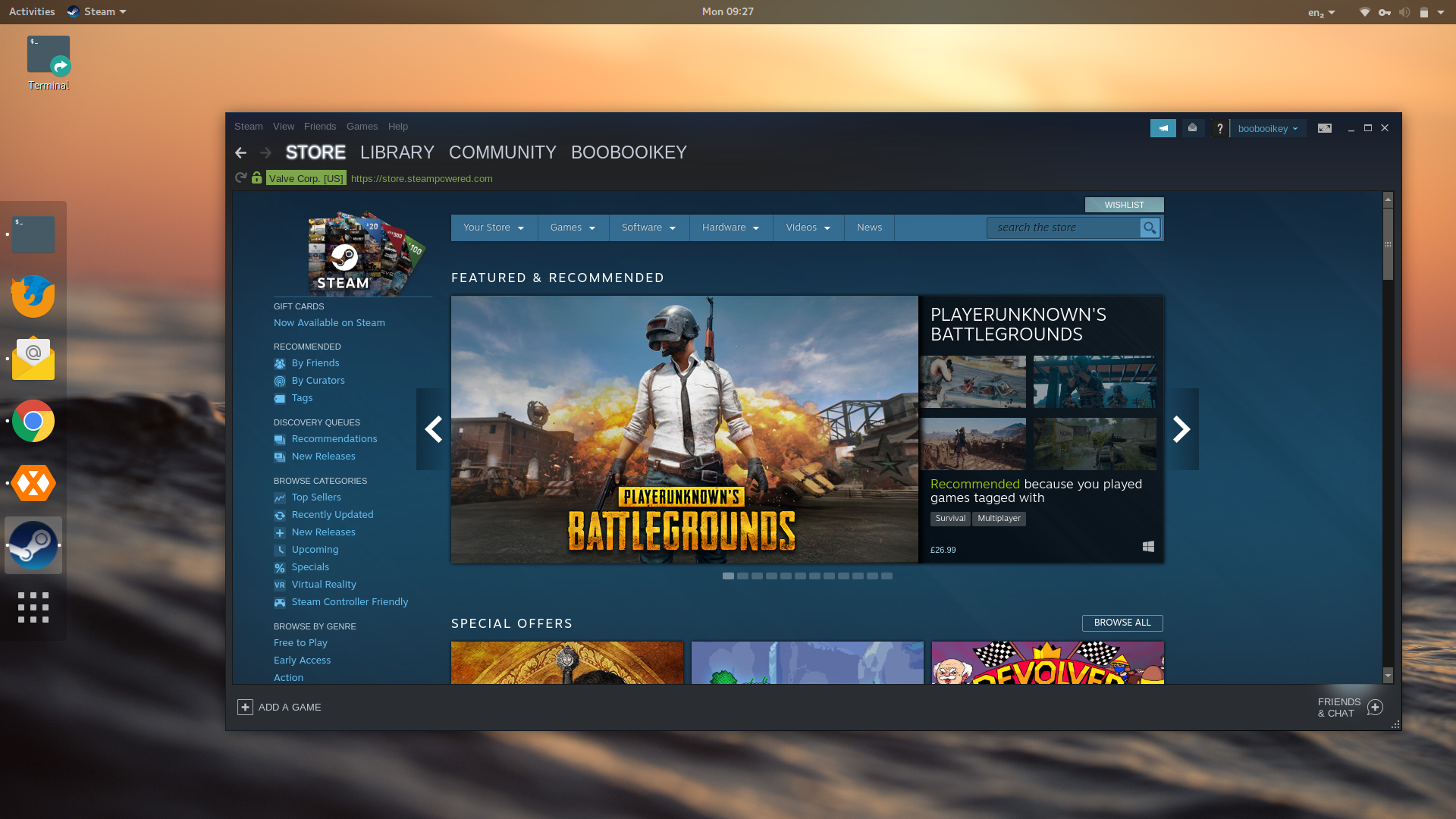This screenshot has width=1456, height=819.
Task: Open the boobooikey account dropdown
Action: (1268, 128)
